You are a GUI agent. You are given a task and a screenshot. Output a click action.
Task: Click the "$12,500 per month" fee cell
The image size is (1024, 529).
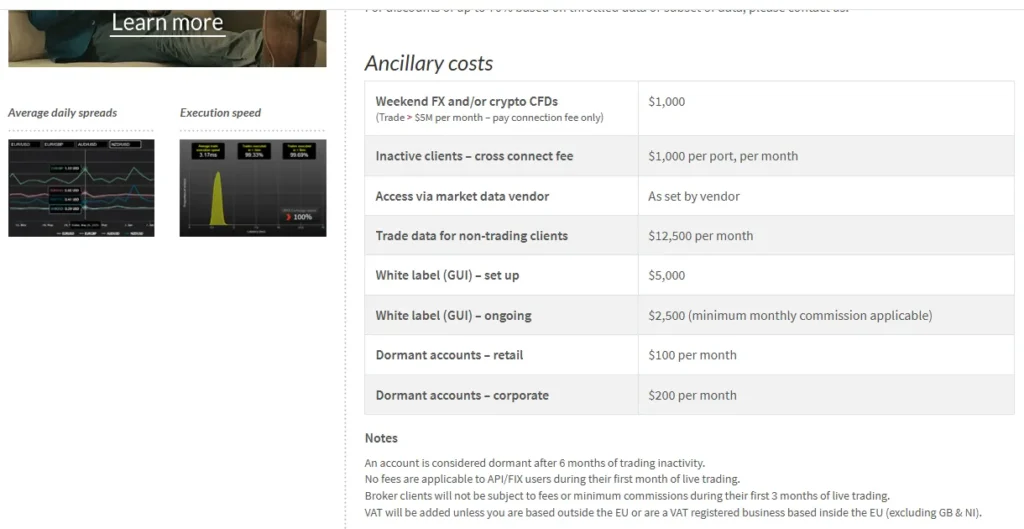700,236
